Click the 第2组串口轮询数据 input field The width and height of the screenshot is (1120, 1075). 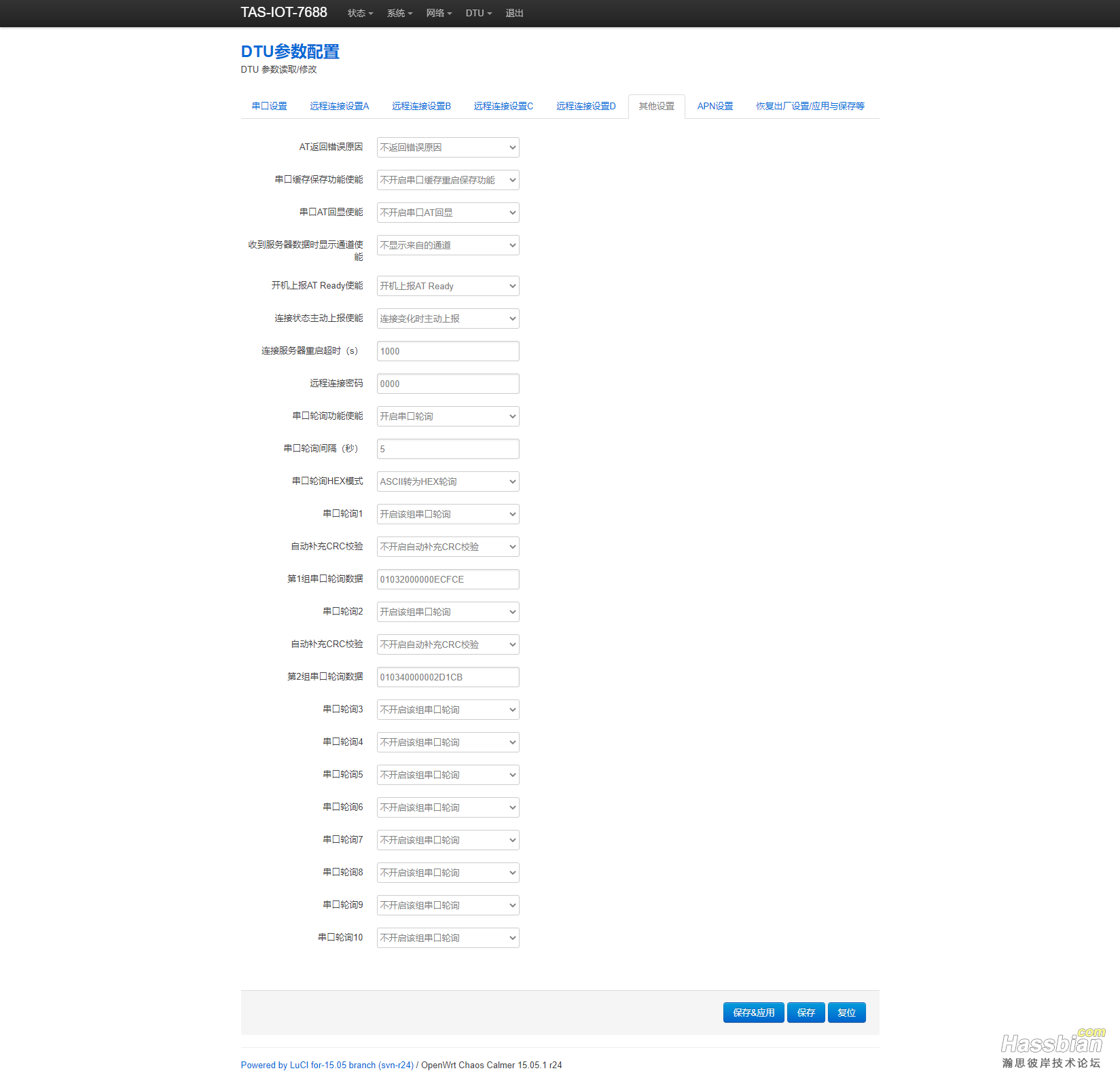448,677
